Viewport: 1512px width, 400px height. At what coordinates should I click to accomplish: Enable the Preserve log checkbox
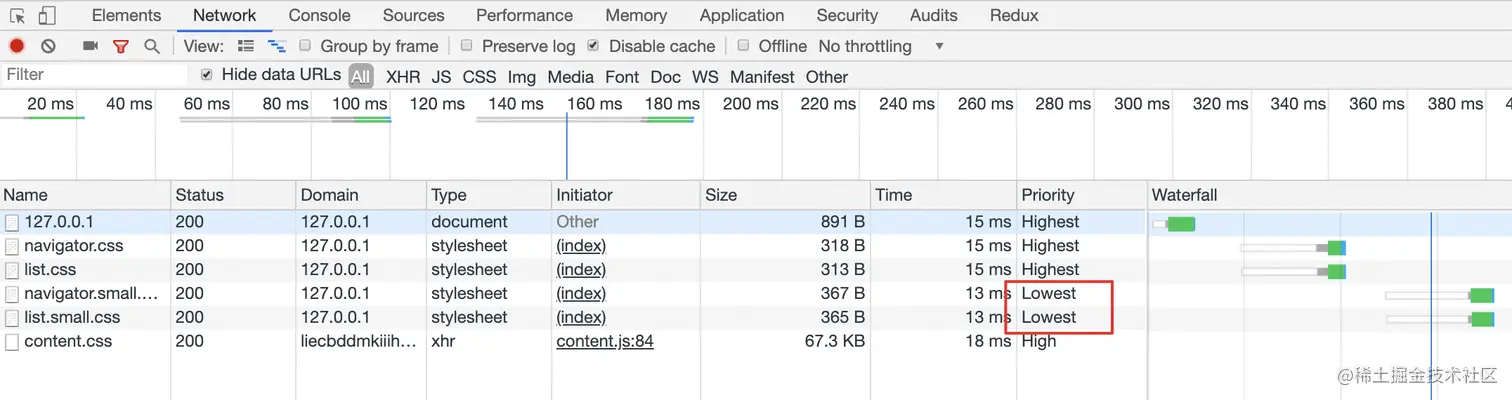coord(466,46)
